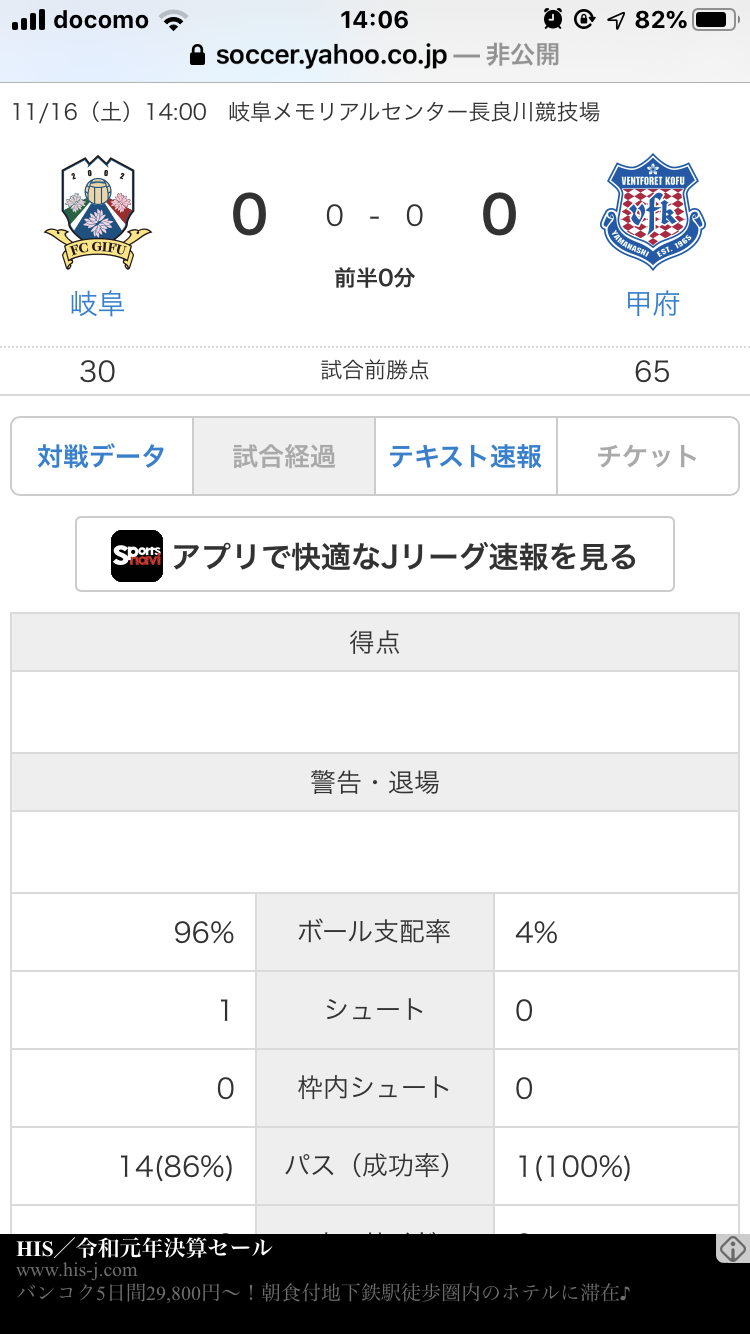Open the 対戦データ tab
This screenshot has width=750, height=1334.
coord(101,456)
